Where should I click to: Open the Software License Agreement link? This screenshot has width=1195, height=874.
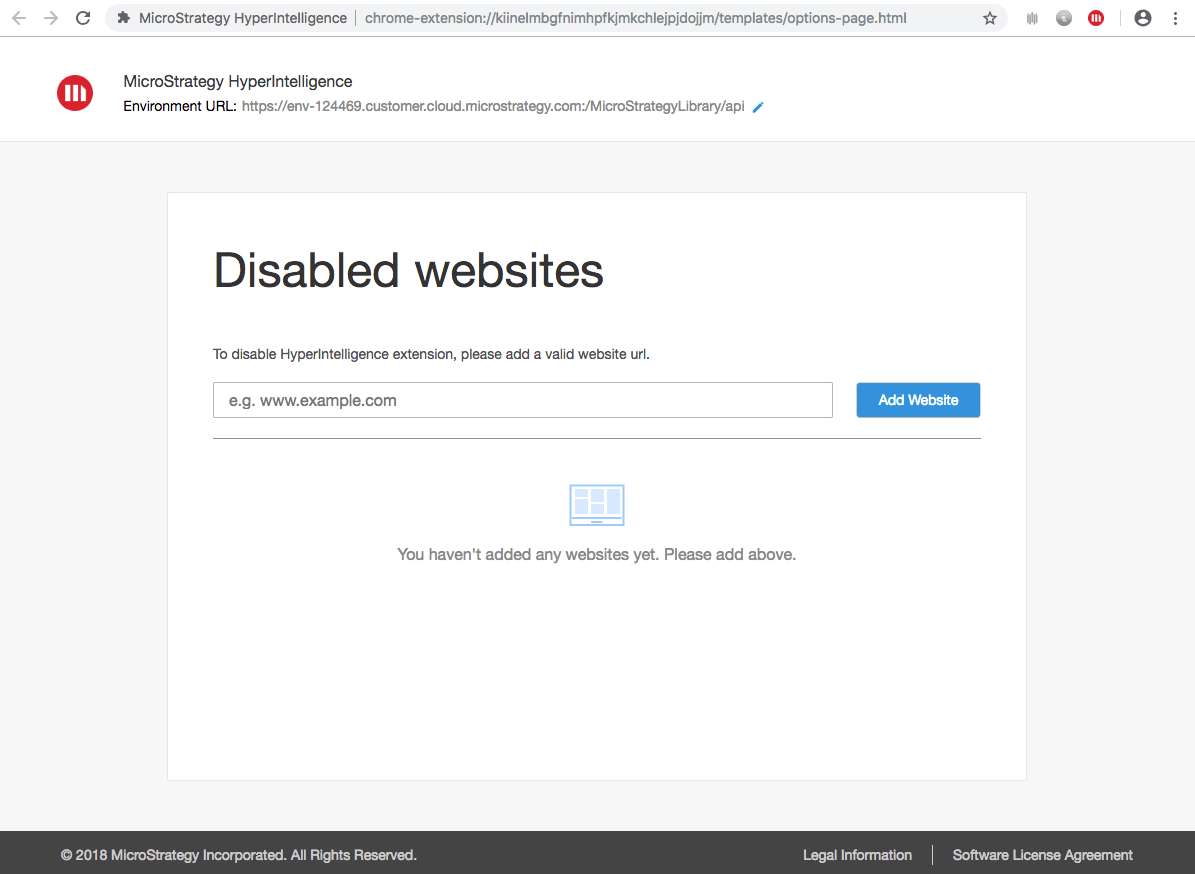point(1042,855)
